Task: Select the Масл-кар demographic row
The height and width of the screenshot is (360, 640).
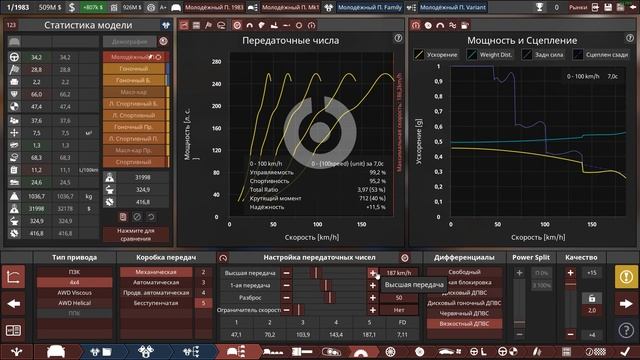Action: point(135,92)
